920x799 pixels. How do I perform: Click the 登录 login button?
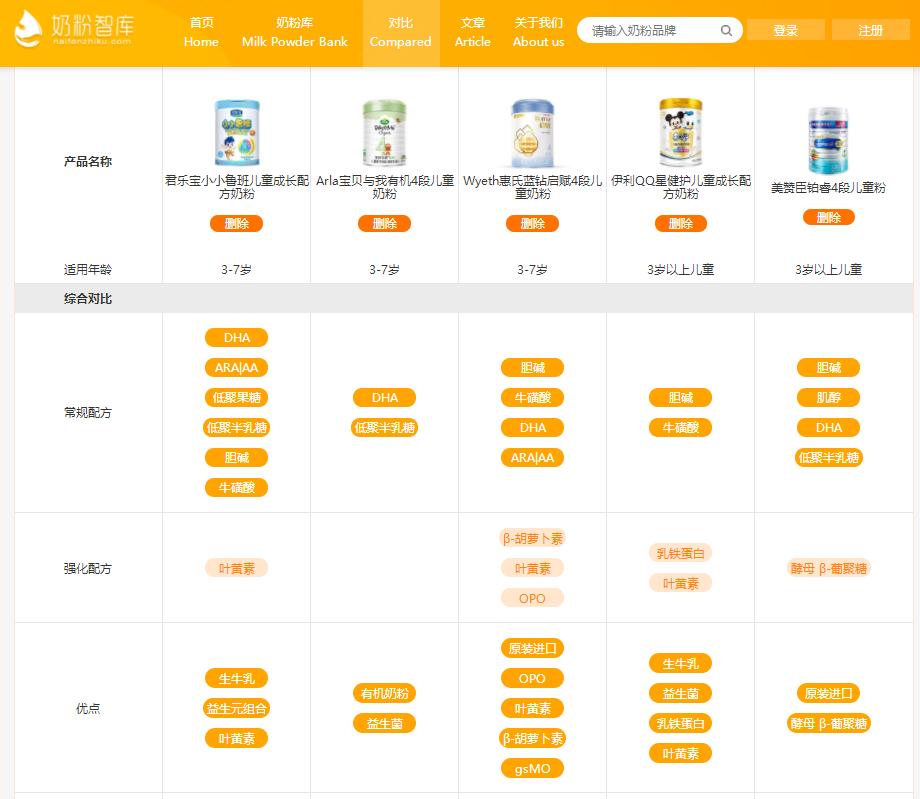coord(786,30)
